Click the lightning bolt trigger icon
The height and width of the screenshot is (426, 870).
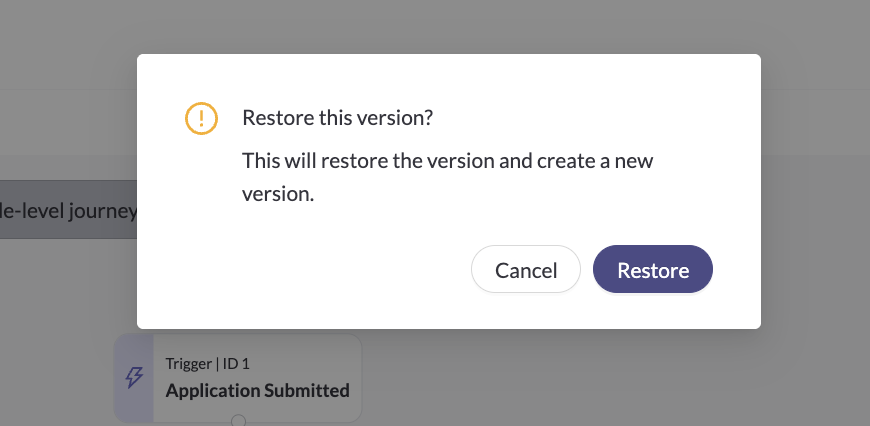coord(134,378)
